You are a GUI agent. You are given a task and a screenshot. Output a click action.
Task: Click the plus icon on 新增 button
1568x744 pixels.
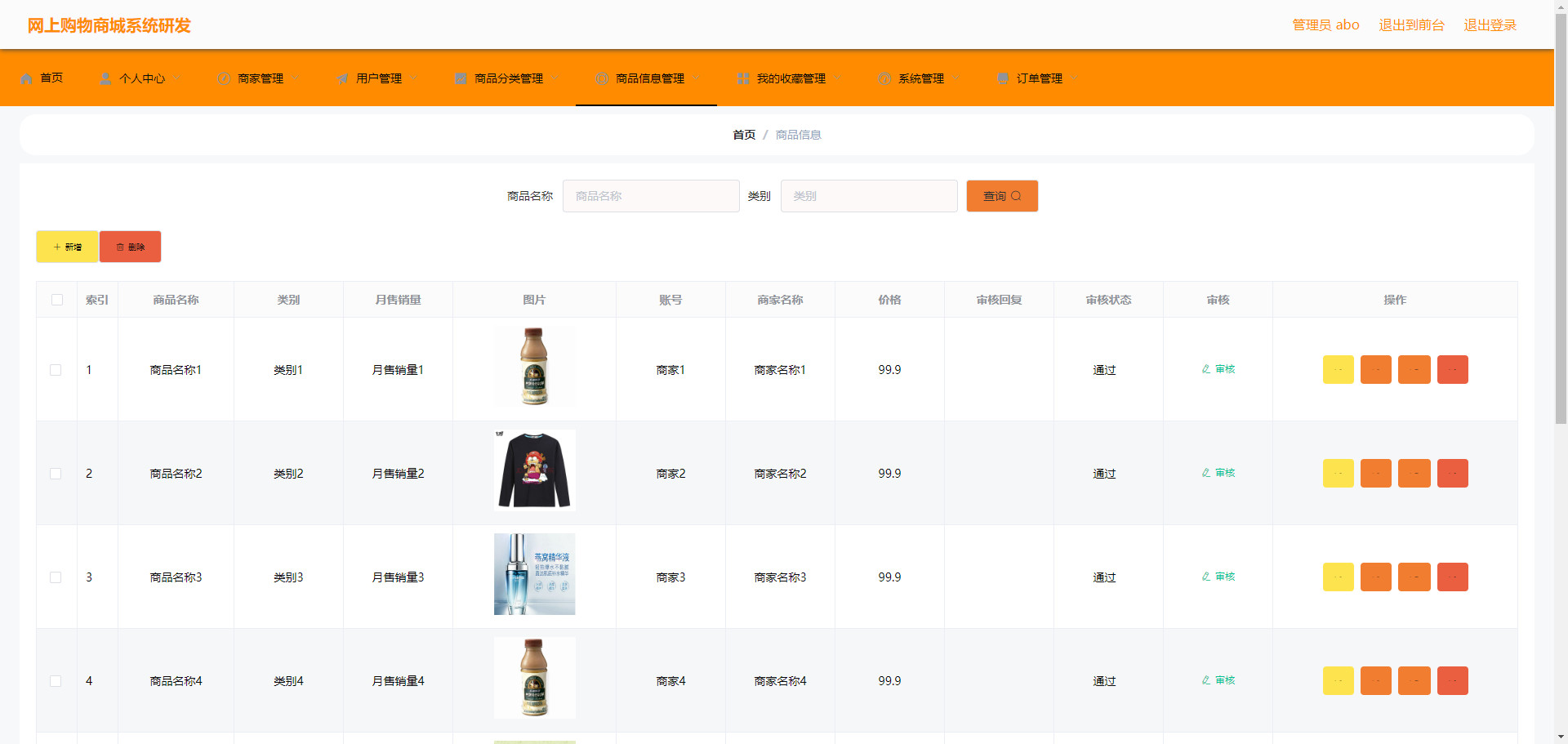pos(57,247)
